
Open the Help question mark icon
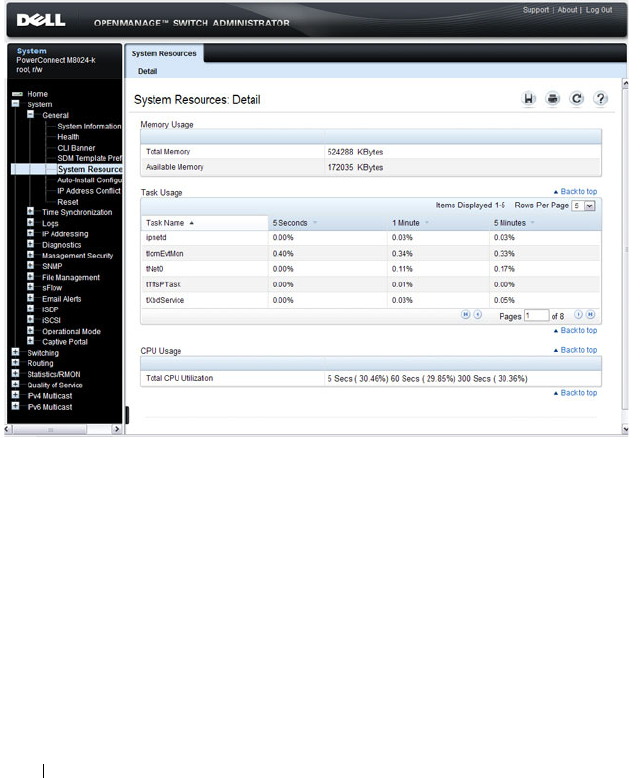600,99
